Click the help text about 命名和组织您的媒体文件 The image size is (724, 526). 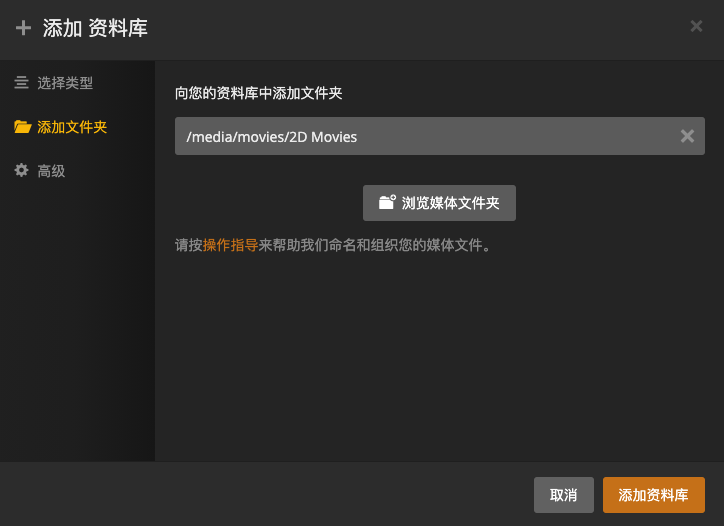(332, 245)
